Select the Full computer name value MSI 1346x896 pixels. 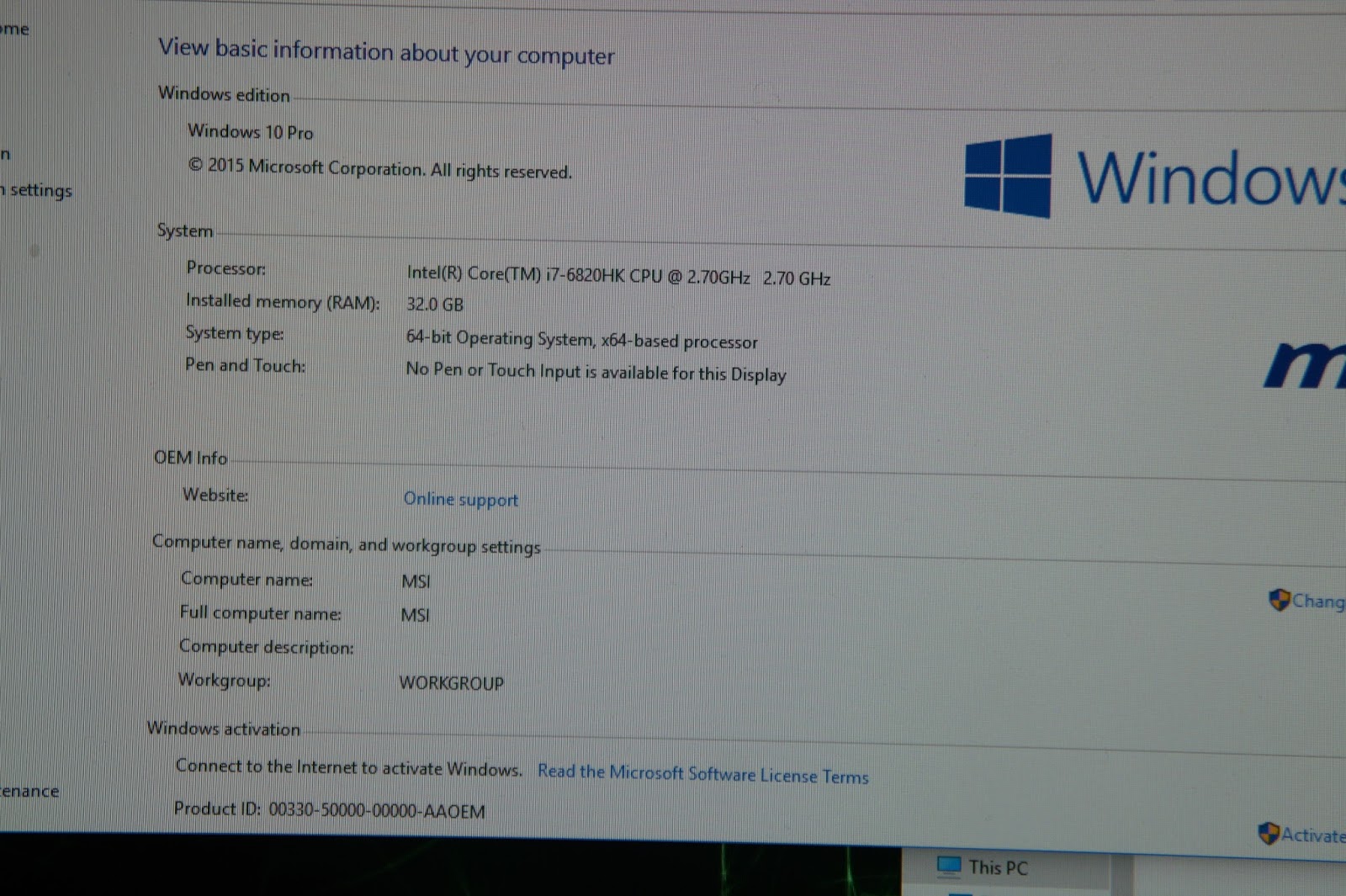pos(415,615)
